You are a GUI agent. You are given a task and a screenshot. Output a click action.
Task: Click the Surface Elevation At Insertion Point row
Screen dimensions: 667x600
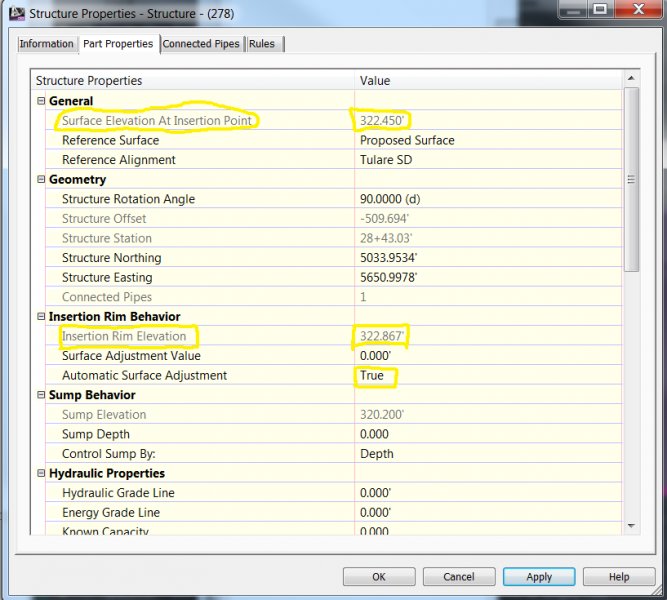(x=334, y=120)
